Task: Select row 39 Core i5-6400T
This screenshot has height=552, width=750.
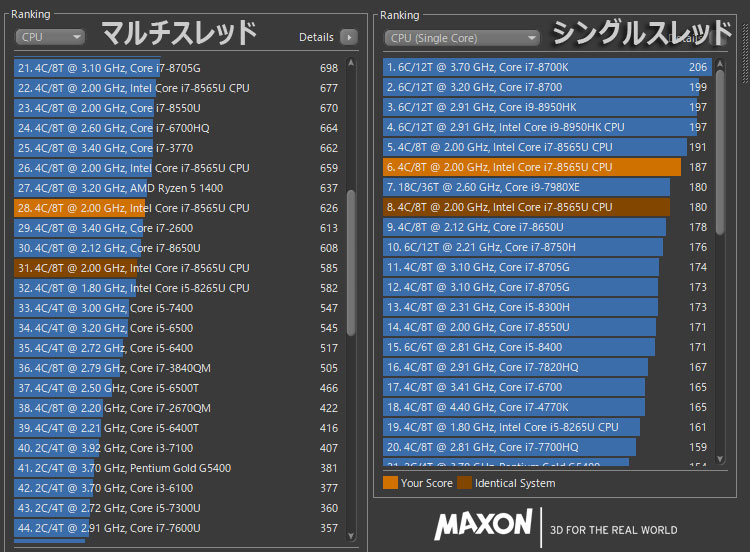Action: [x=178, y=428]
